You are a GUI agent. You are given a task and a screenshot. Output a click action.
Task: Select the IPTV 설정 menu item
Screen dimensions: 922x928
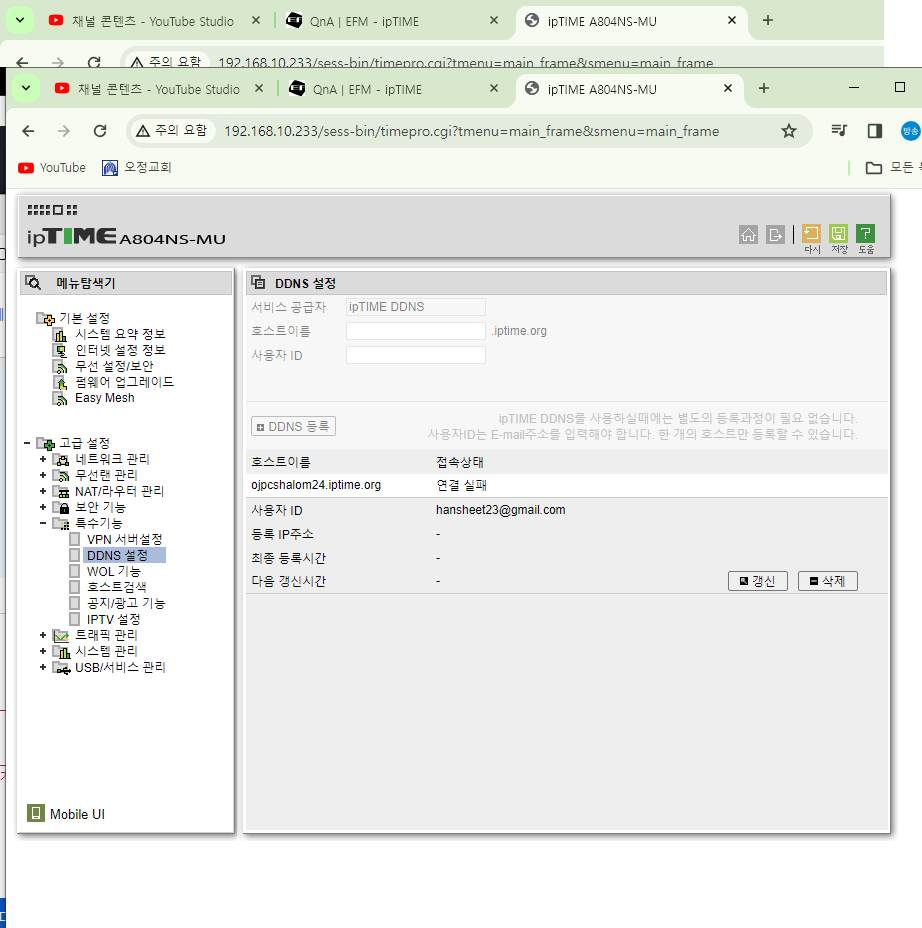point(113,619)
